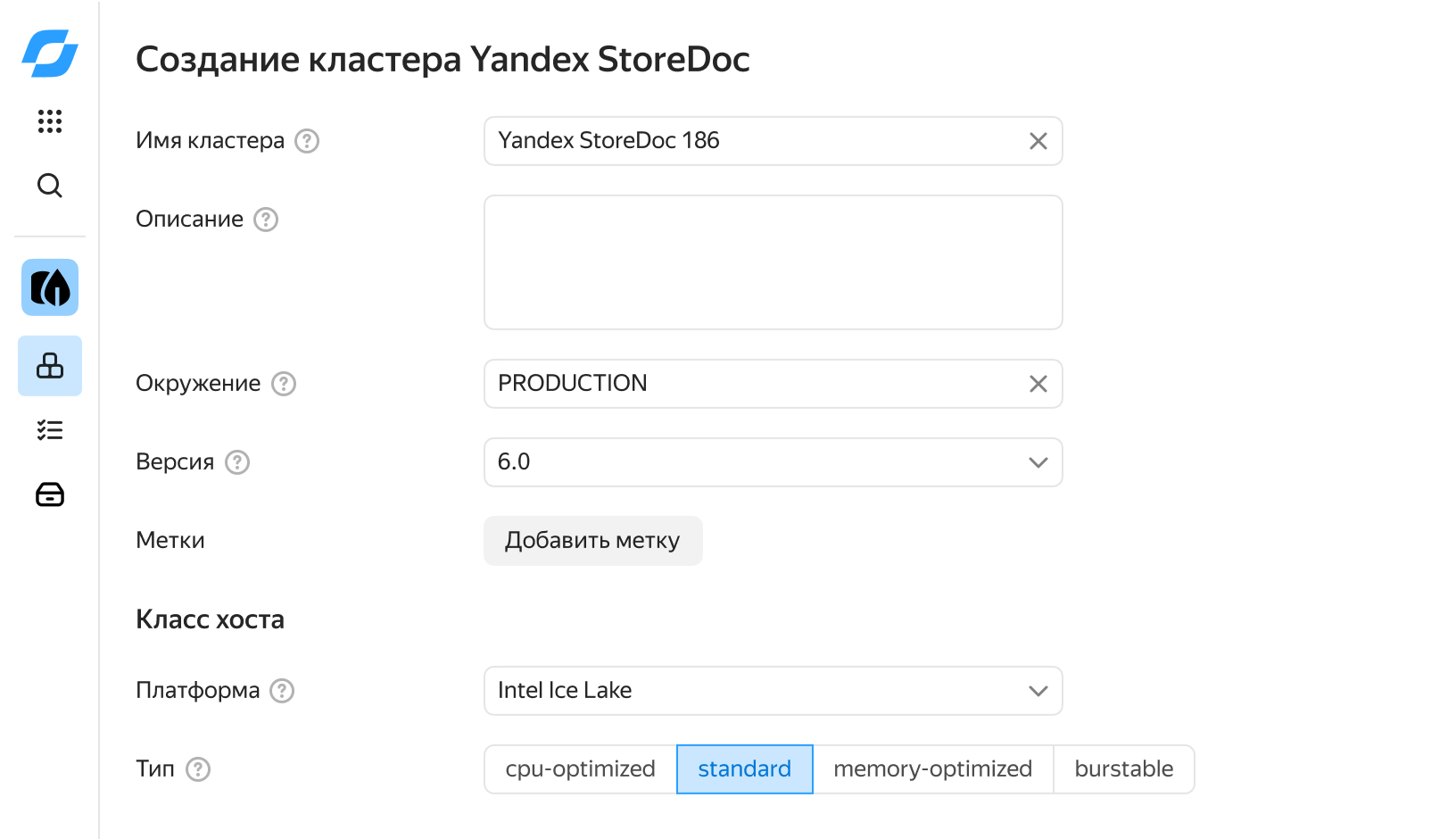Clear the PRODUCTION environment value
The image size is (1456, 839).
(1038, 384)
